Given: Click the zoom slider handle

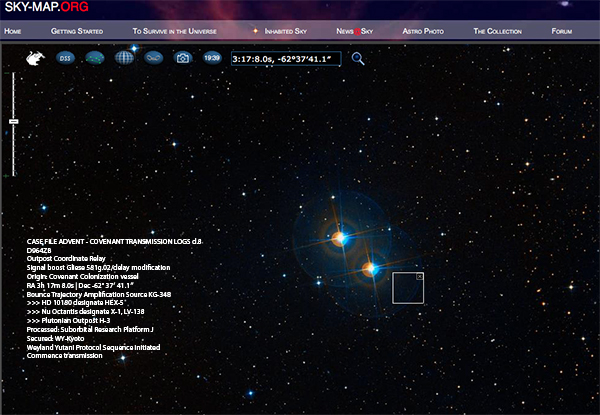Looking at the screenshot, I should [x=14, y=121].
